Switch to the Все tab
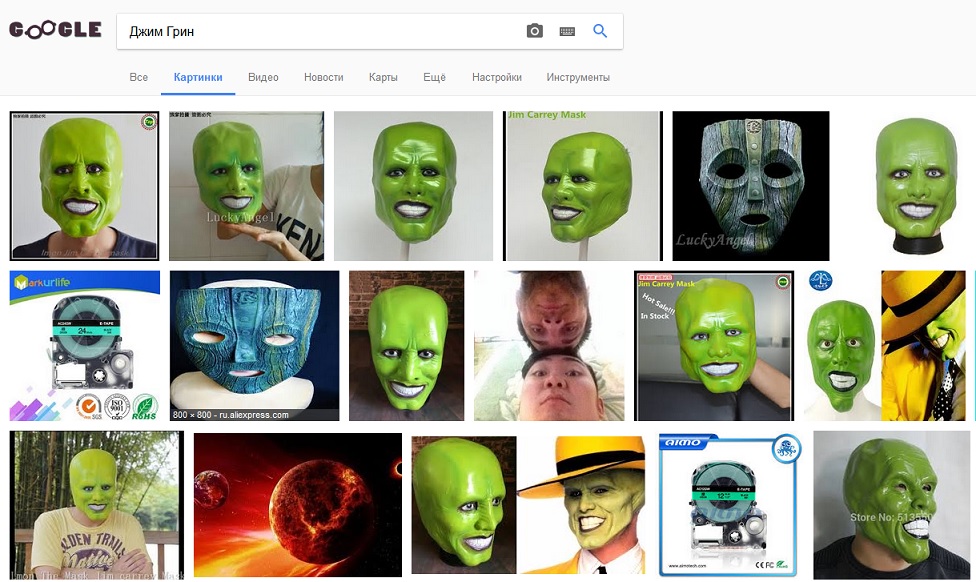The width and height of the screenshot is (976, 582). [x=139, y=77]
